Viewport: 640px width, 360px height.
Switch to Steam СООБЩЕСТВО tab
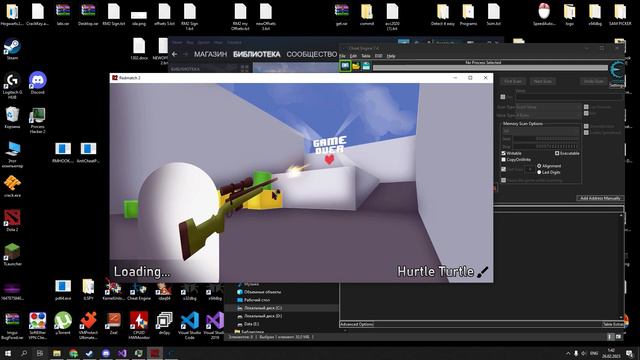tap(312, 54)
